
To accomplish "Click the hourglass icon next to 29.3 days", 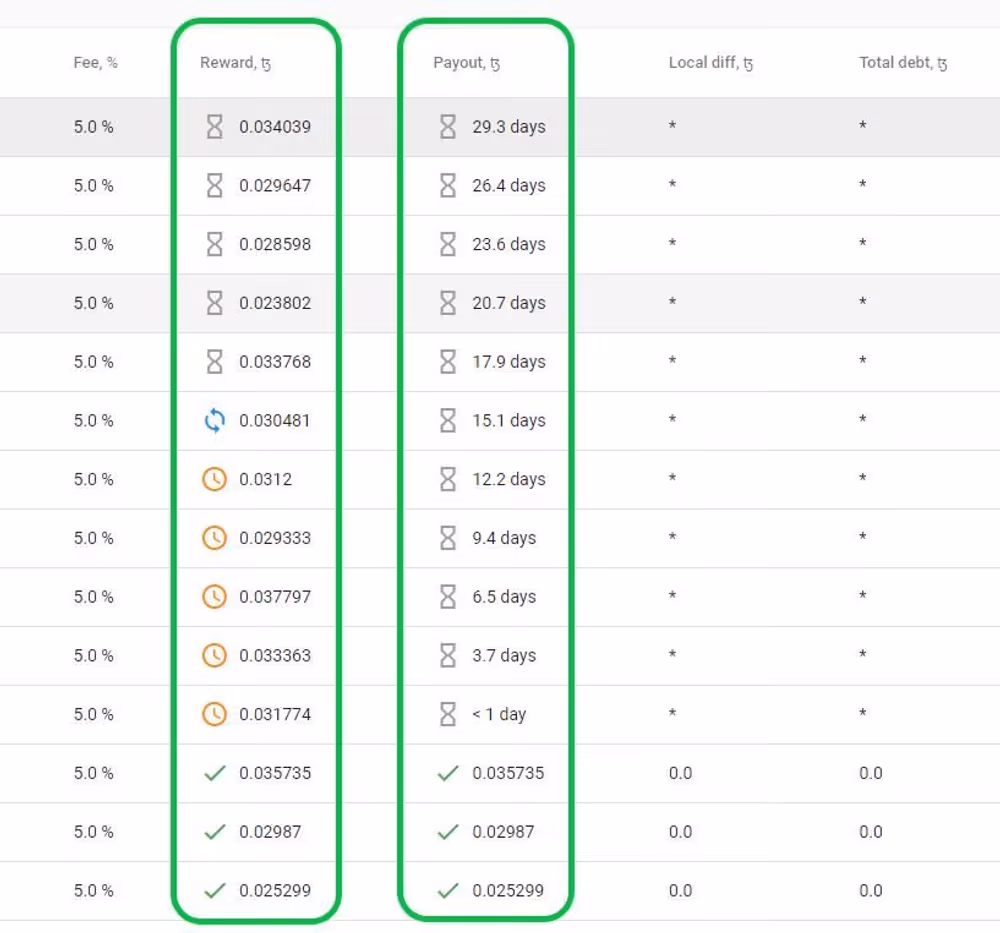I will [448, 127].
